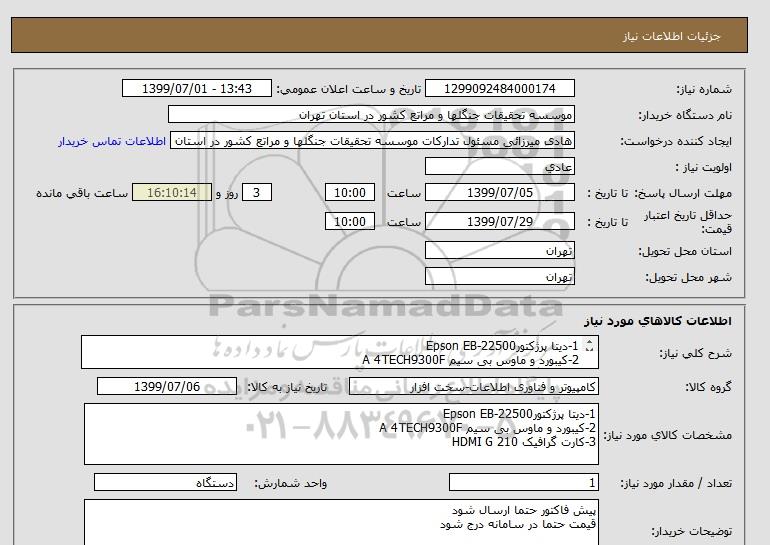Select the buyer organization name field

(x=371, y=115)
